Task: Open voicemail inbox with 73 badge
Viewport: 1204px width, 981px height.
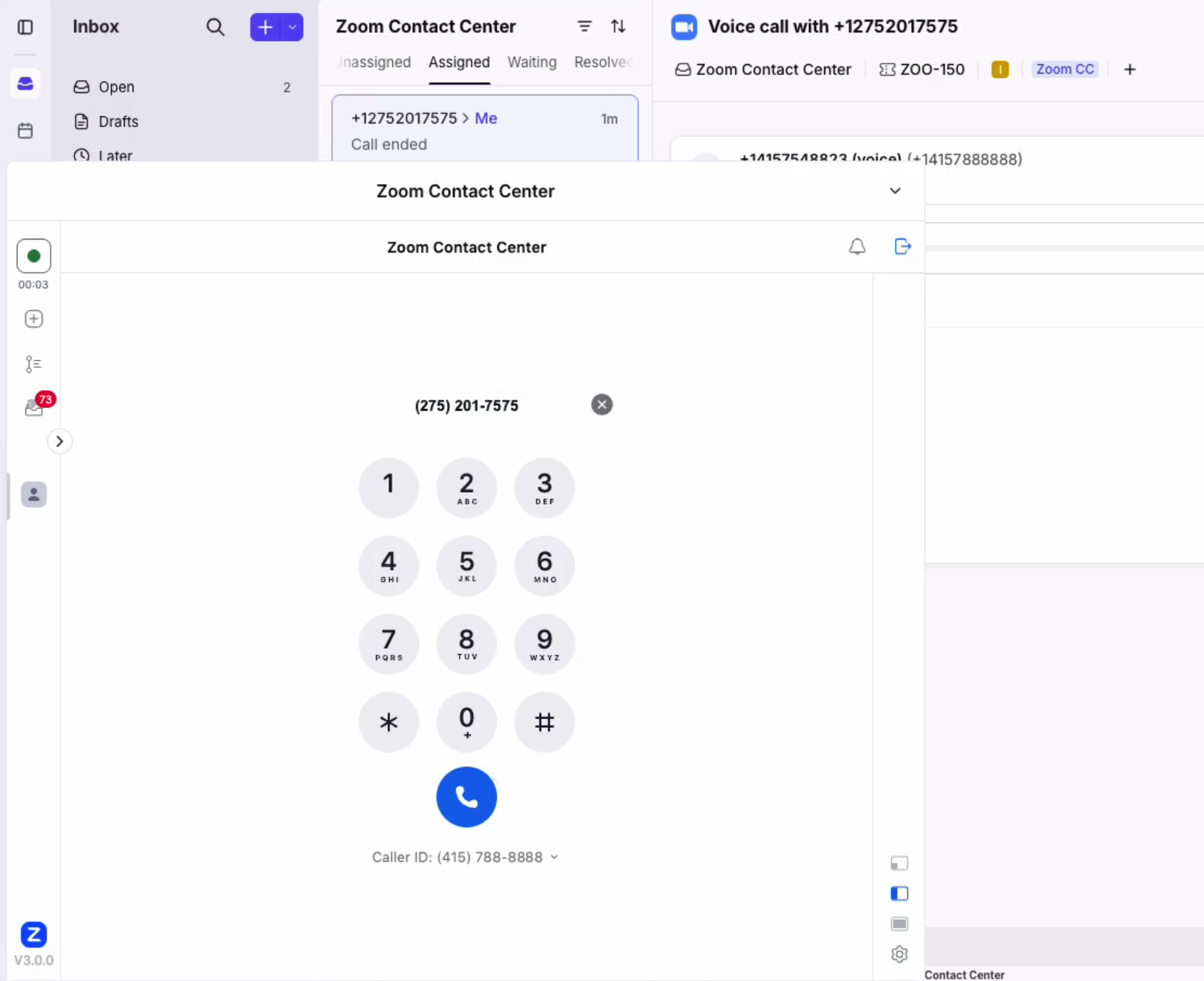Action: pyautogui.click(x=34, y=408)
